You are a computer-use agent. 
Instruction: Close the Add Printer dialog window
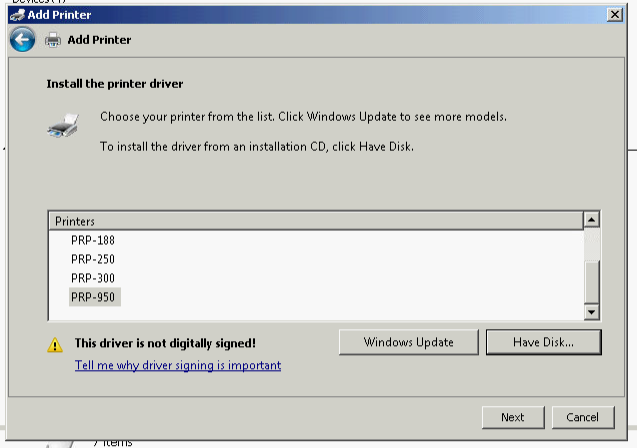(614, 15)
